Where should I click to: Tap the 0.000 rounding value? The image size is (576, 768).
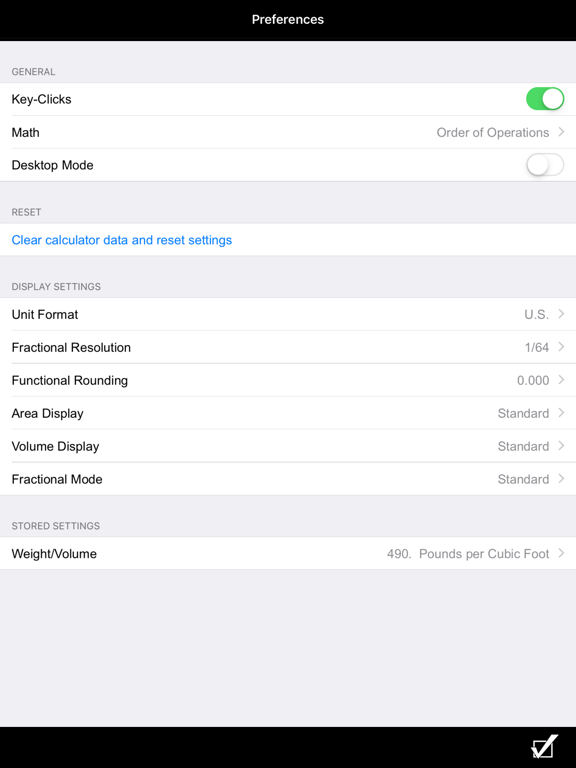click(533, 381)
